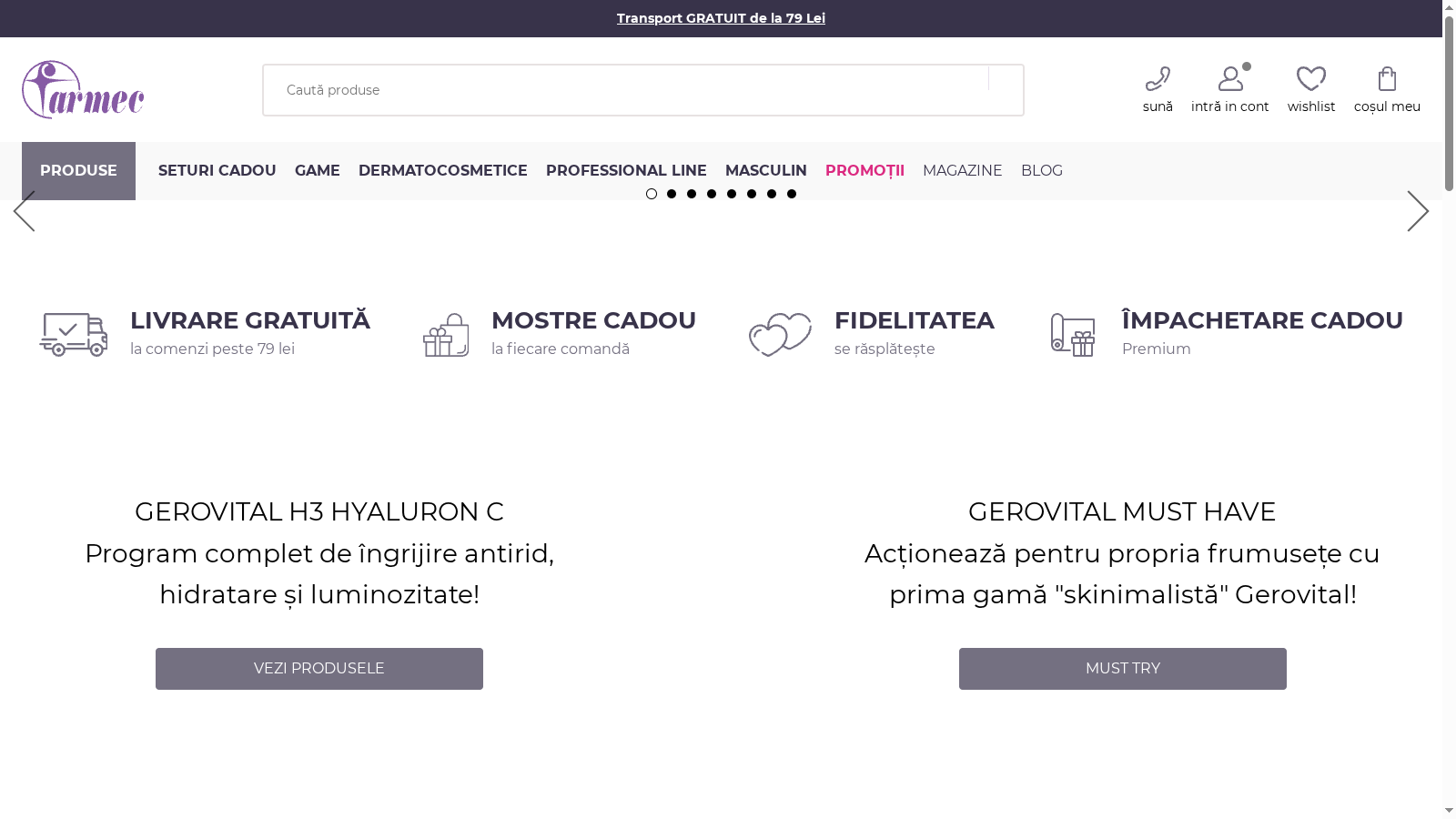Click the double hearts Fidelitatea icon
The width and height of the screenshot is (1456, 819).
coord(780,335)
